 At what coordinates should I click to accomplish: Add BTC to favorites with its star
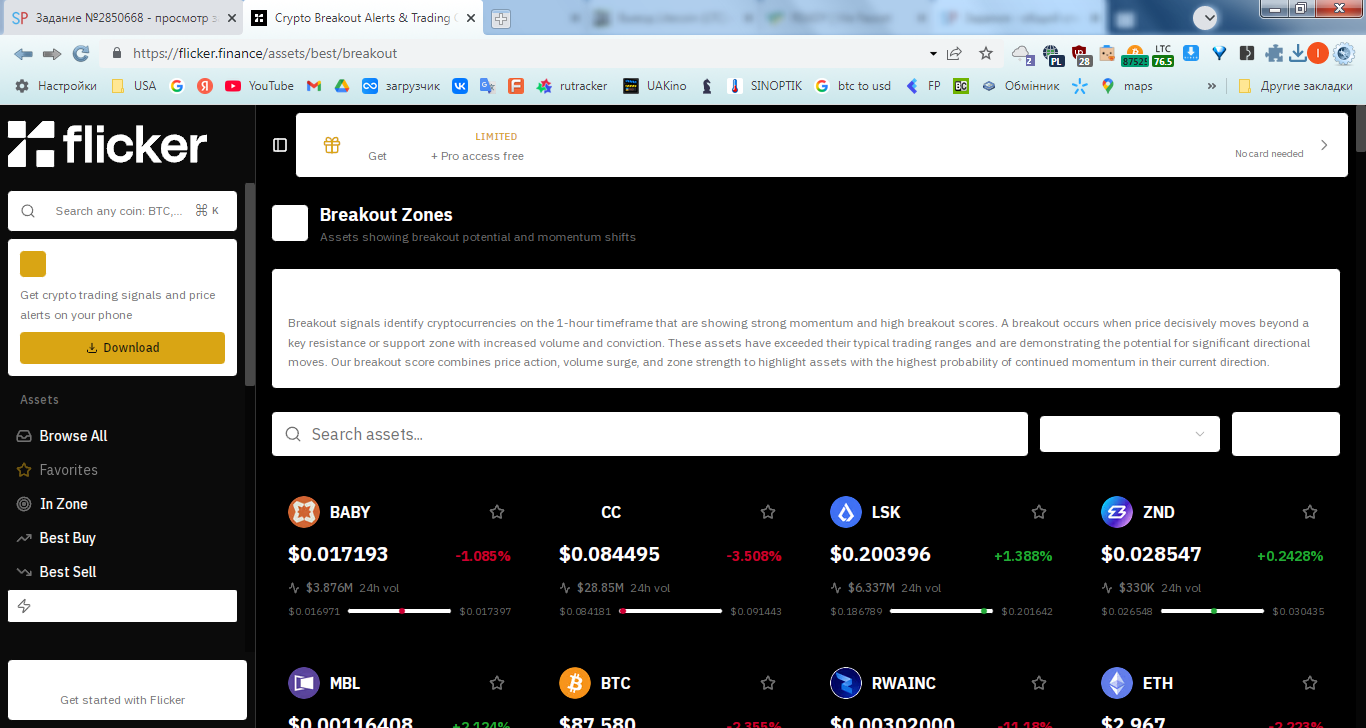(768, 683)
